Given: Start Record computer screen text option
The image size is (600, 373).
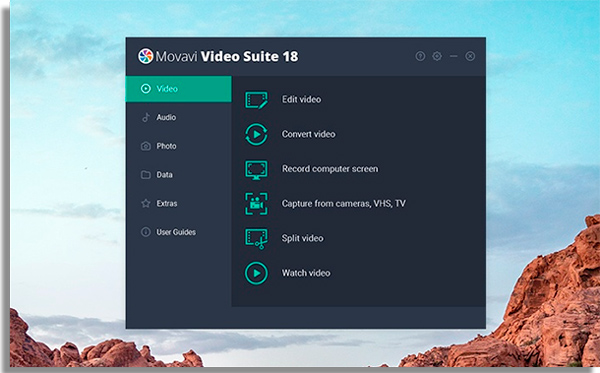Looking at the screenshot, I should click(x=330, y=169).
